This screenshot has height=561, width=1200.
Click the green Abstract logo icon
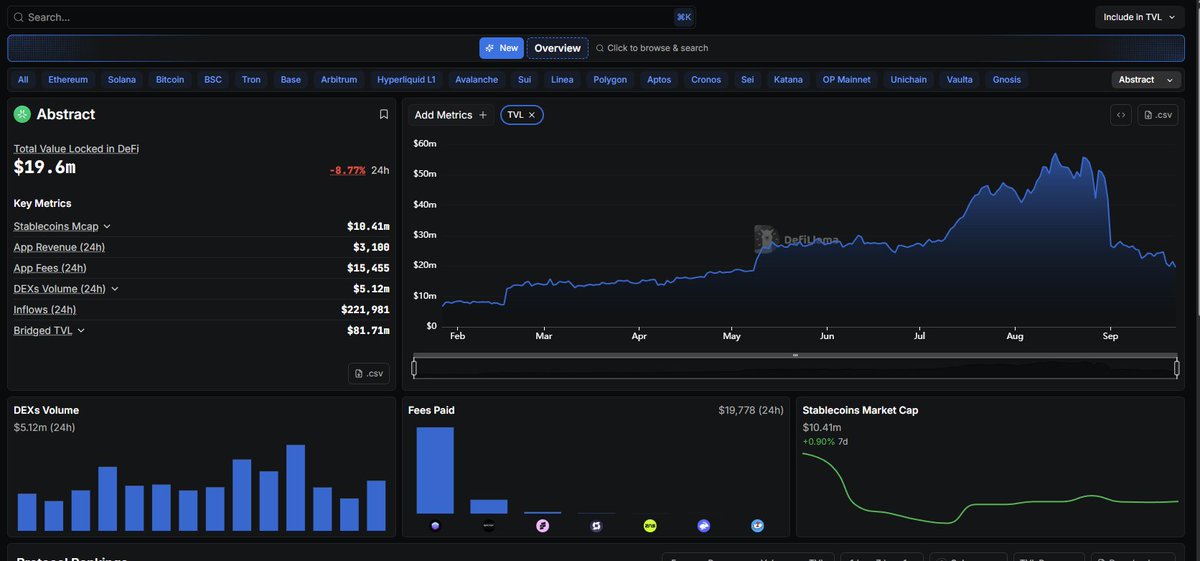coord(22,114)
